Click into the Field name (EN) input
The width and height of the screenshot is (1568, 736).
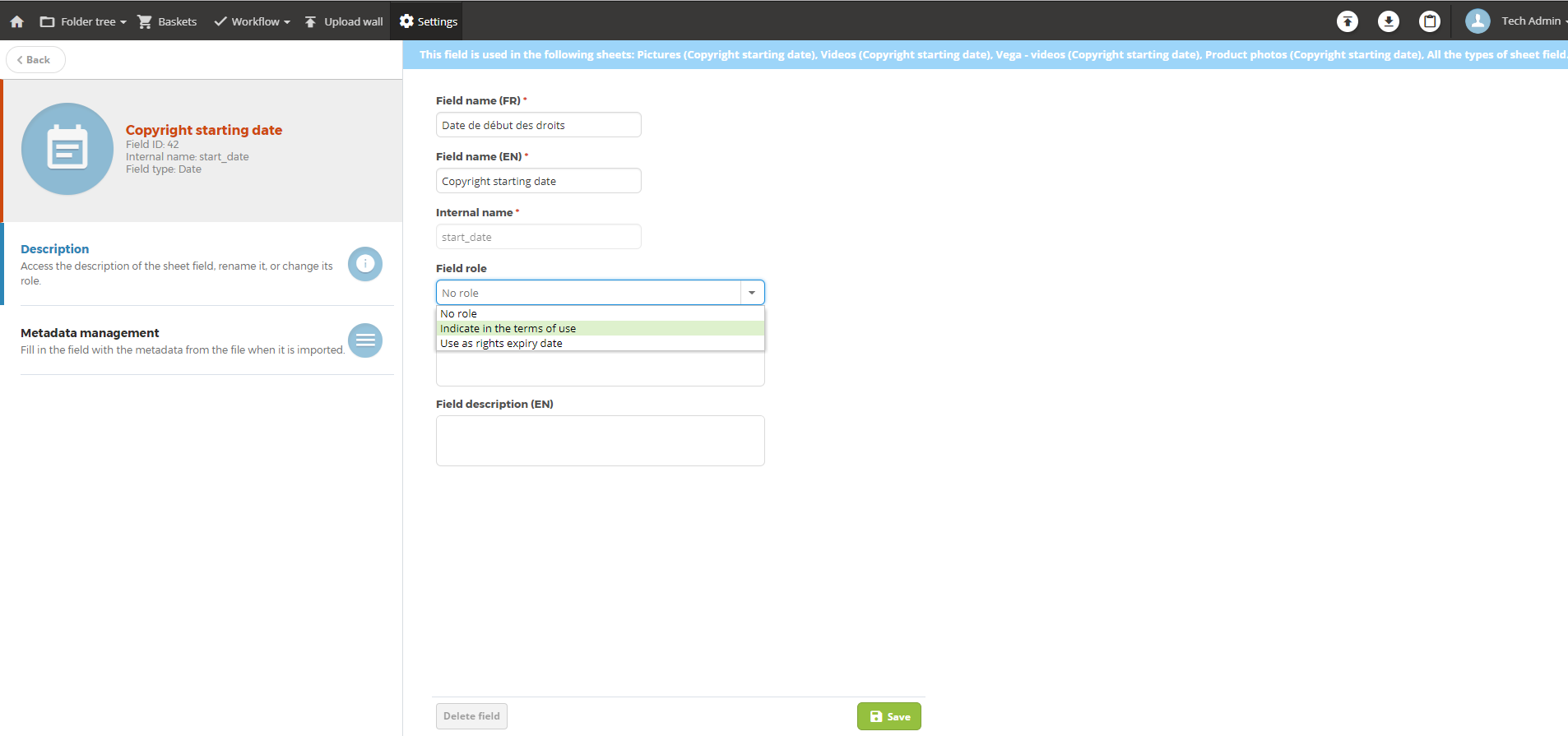[x=538, y=181]
